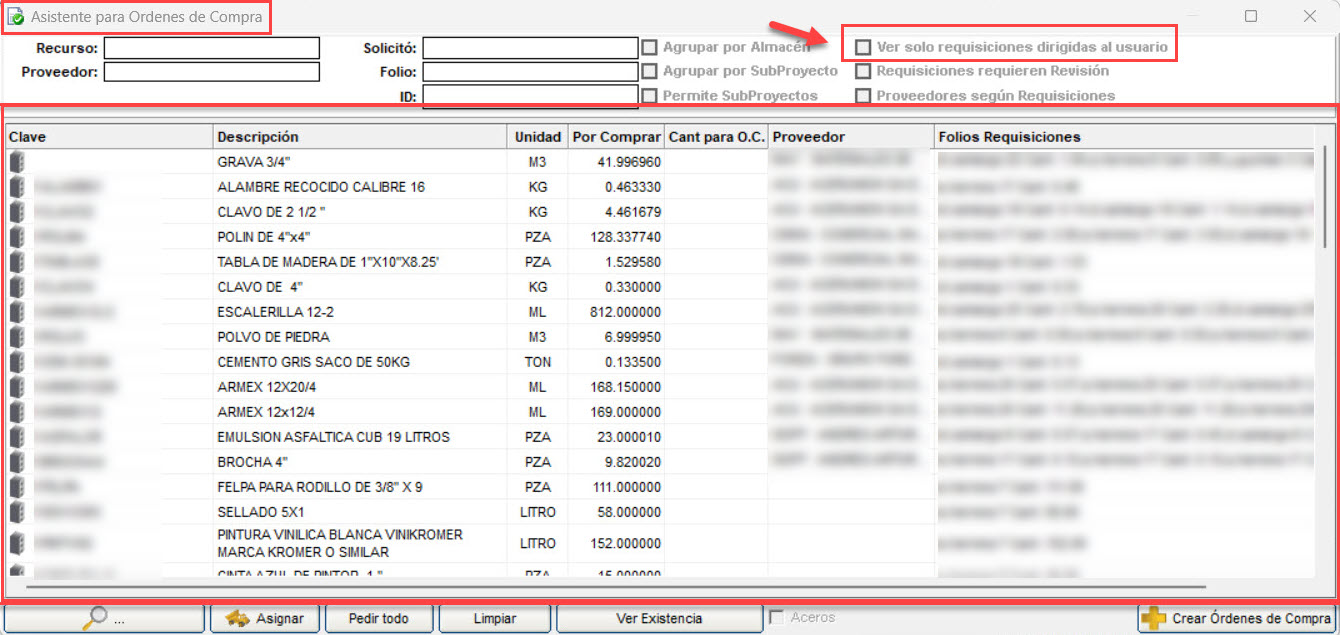Click the row icon beside POLVO DE PIEDRA
The width and height of the screenshot is (1340, 635).
[x=16, y=337]
